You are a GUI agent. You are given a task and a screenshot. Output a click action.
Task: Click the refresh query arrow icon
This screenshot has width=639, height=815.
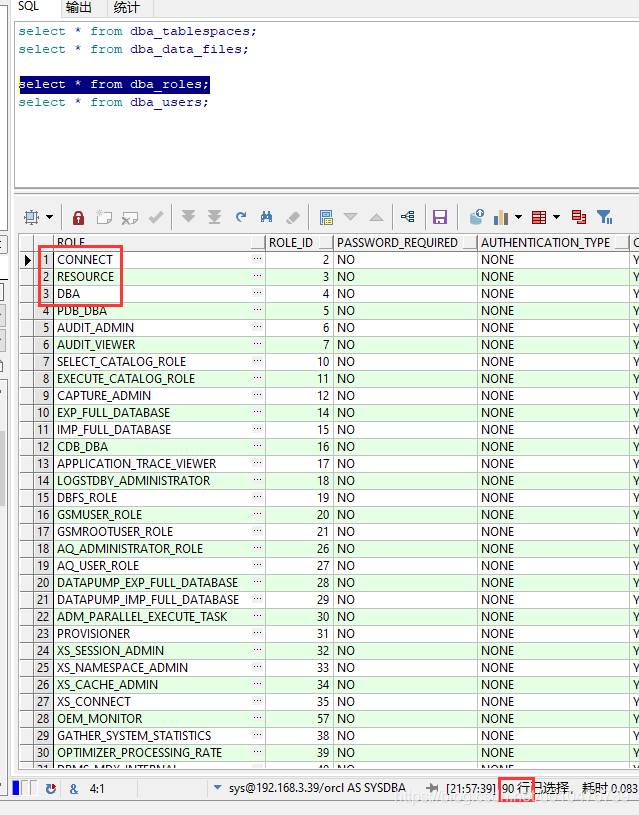point(241,217)
